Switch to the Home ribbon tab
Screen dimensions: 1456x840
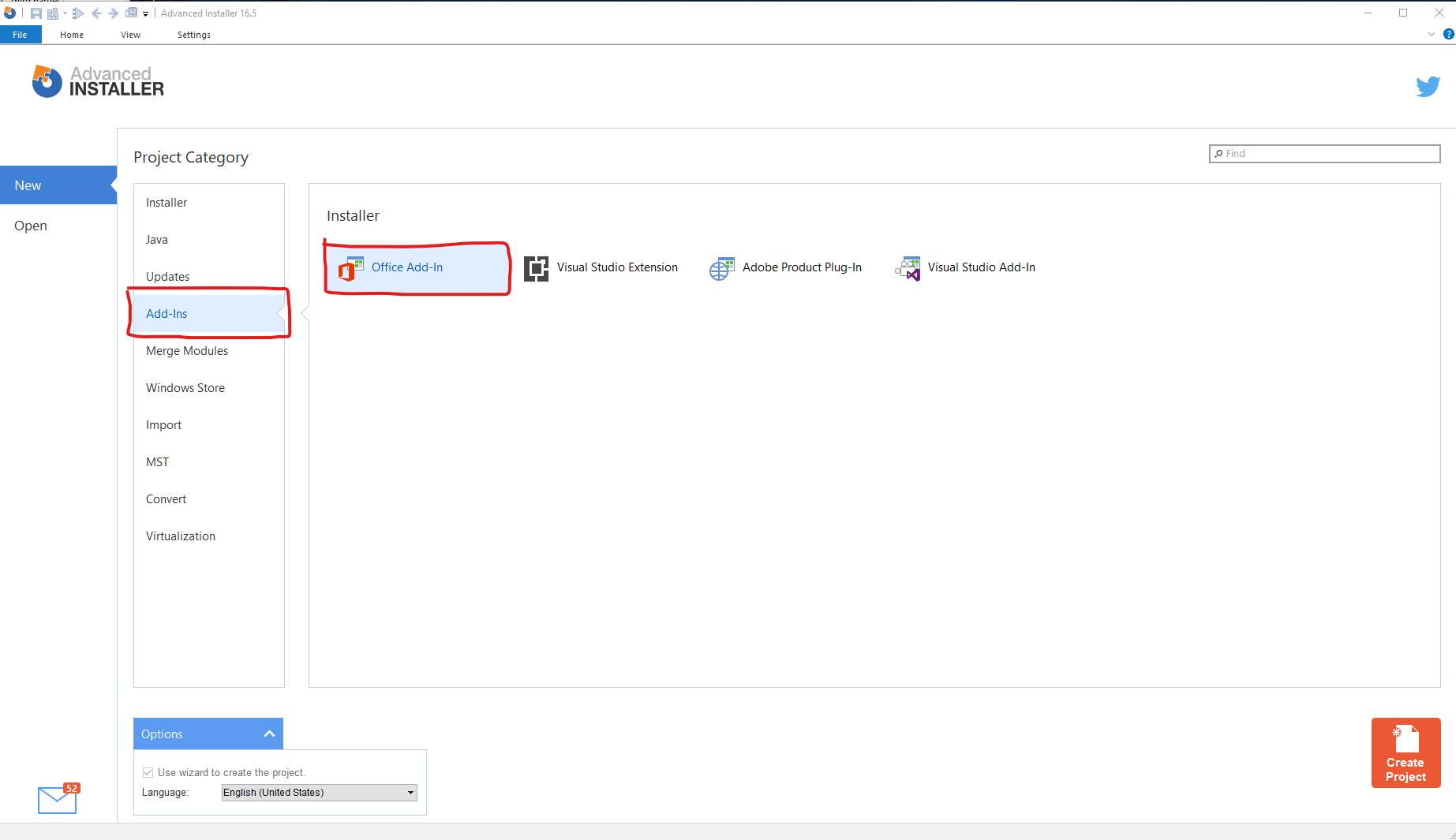click(x=72, y=35)
